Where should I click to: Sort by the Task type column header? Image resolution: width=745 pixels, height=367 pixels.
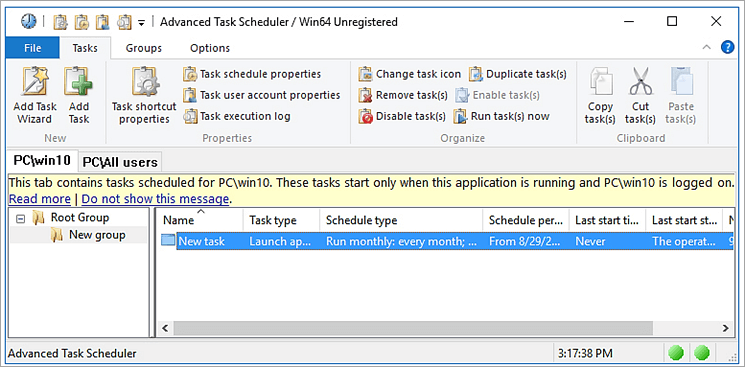(281, 221)
